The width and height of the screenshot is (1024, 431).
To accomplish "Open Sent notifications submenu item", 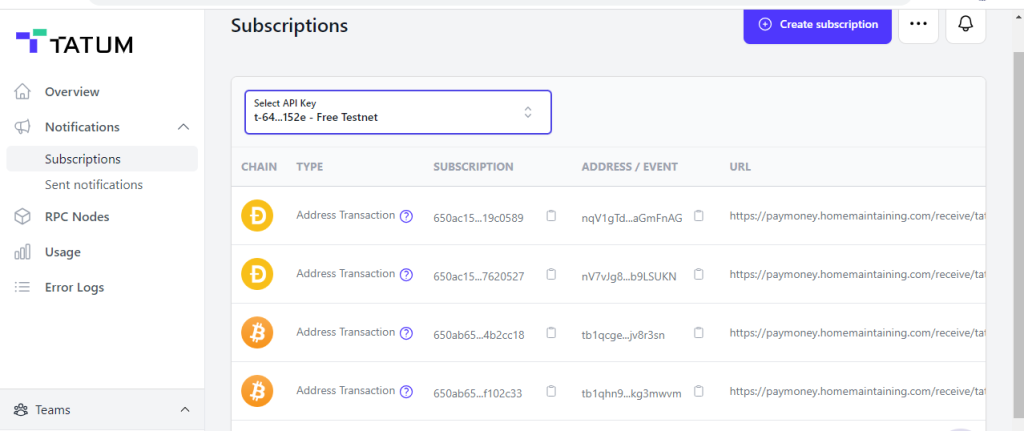I will [93, 185].
